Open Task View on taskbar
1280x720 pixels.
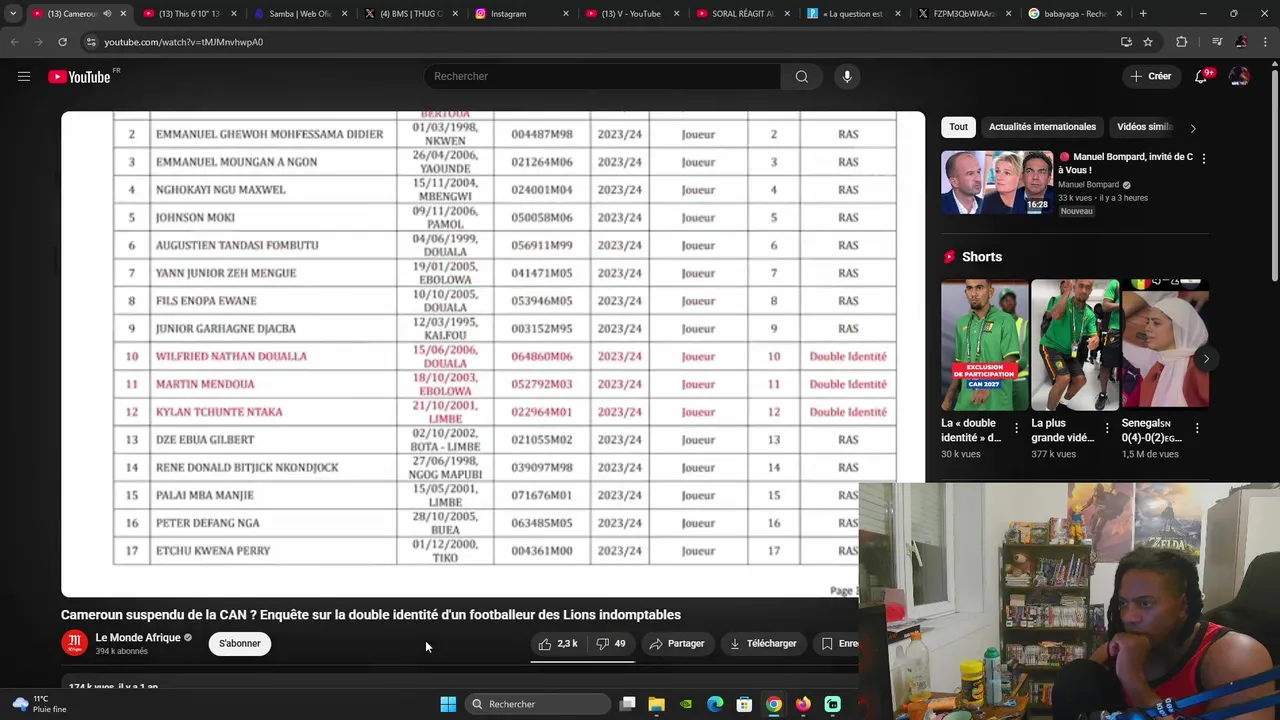pyautogui.click(x=627, y=704)
